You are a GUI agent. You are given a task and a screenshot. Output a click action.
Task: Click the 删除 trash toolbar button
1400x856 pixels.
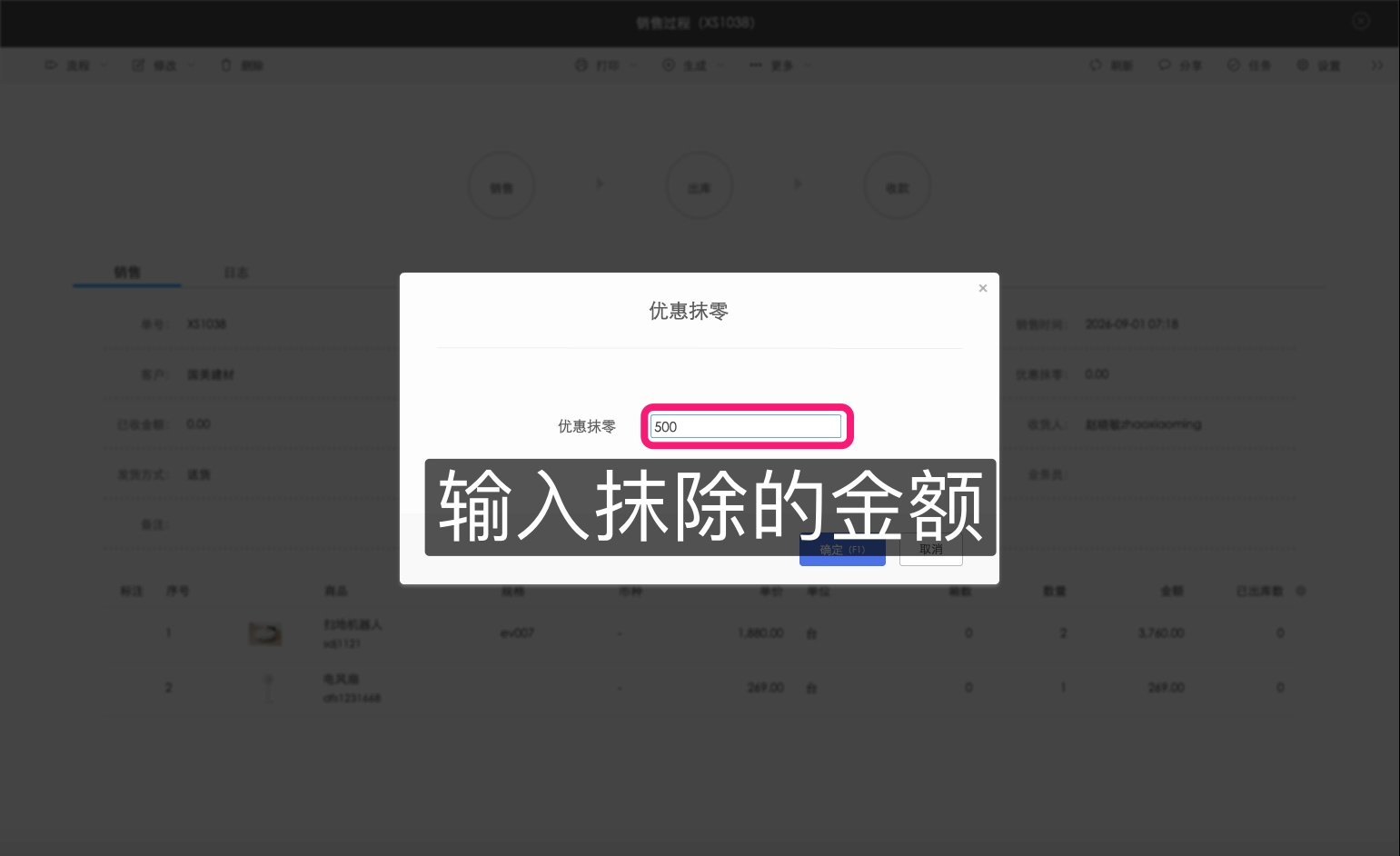pos(242,65)
